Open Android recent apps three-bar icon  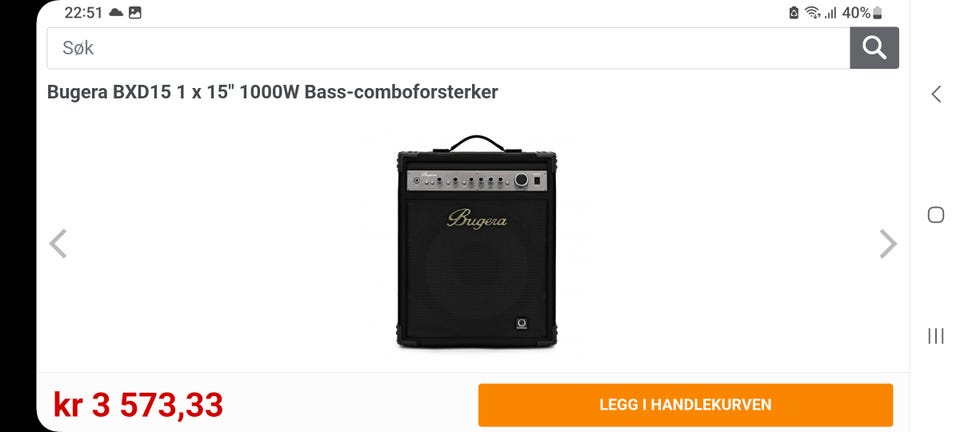[x=936, y=336]
